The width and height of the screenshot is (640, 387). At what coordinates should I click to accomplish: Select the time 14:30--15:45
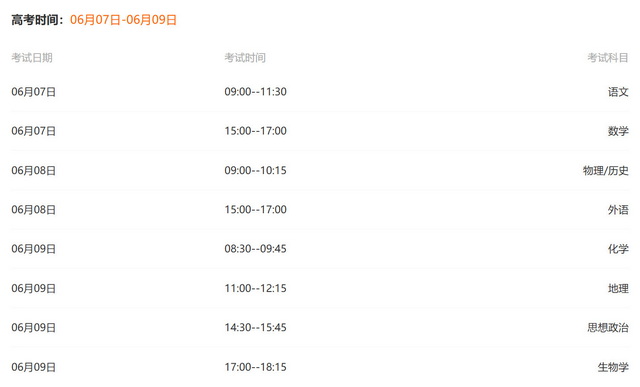point(256,327)
